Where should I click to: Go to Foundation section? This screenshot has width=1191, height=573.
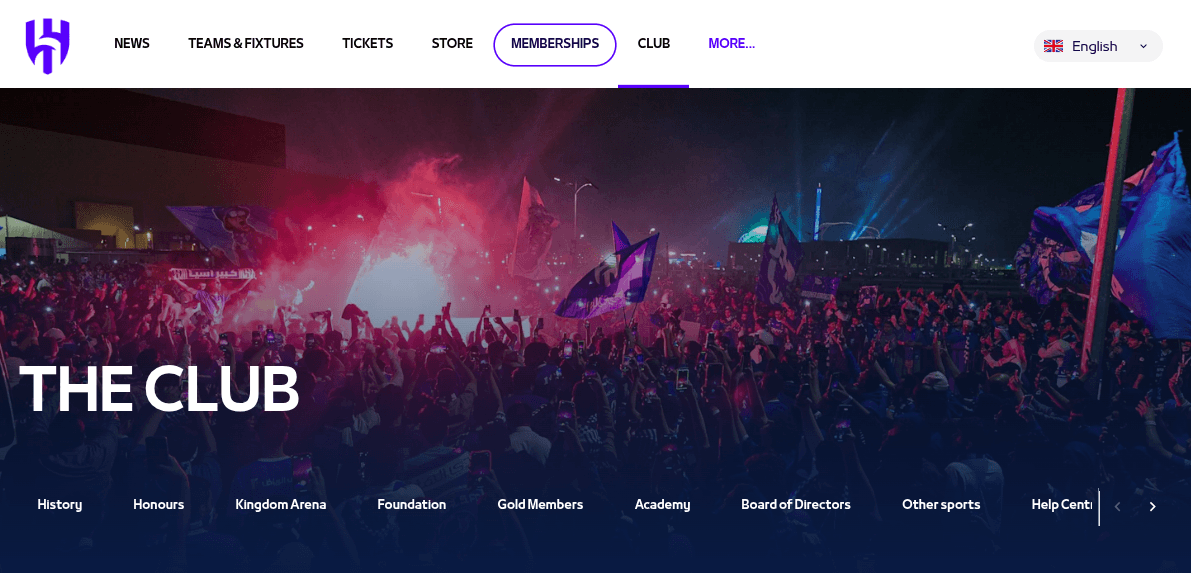(x=412, y=505)
